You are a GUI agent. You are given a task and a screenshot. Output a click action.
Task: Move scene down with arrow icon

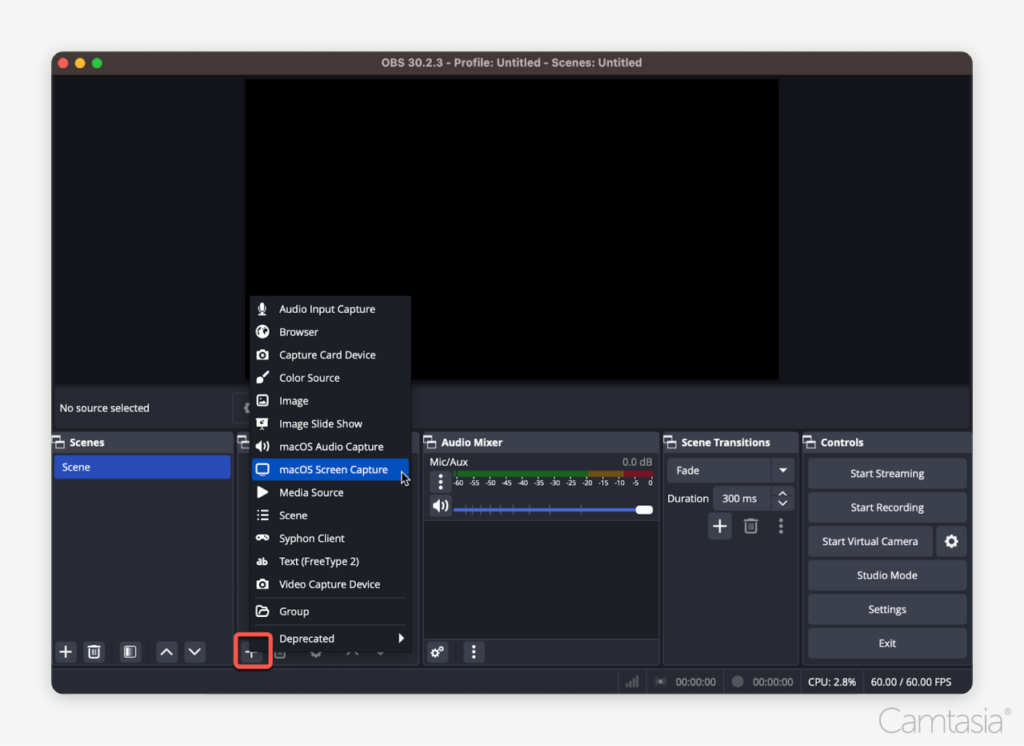tap(195, 652)
